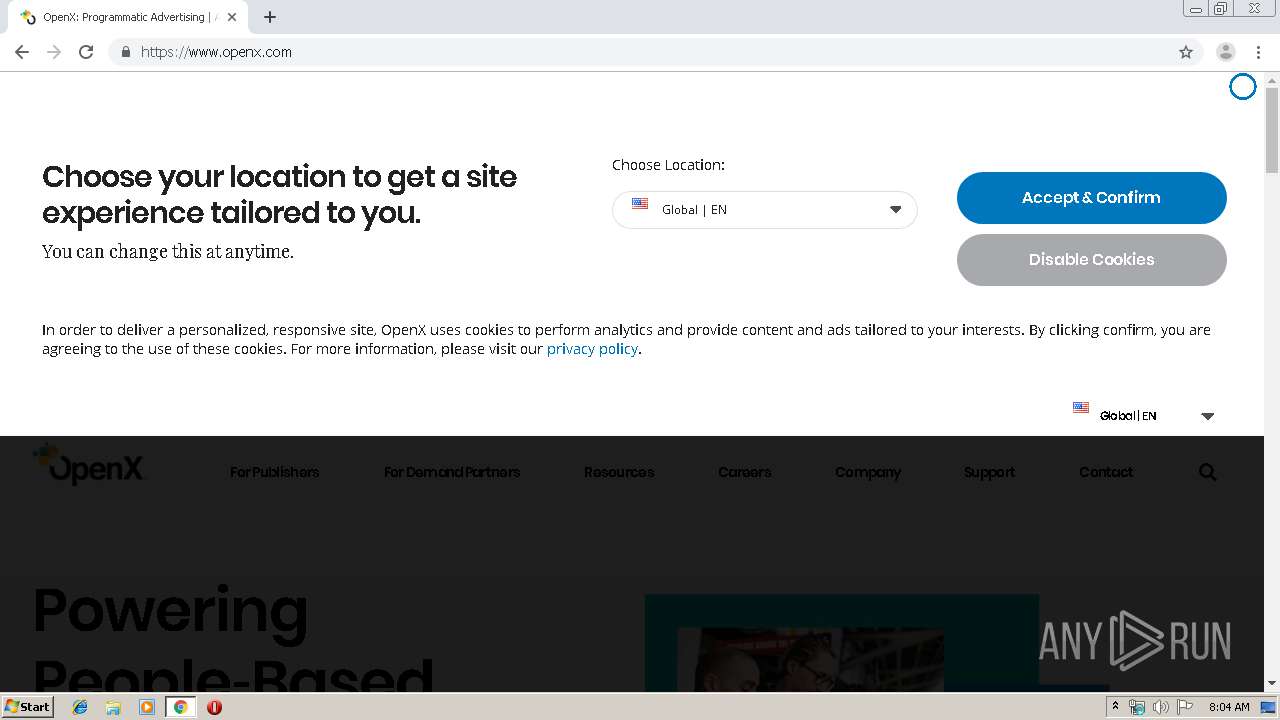Click the volume speaker tray icon
This screenshot has width=1280, height=720.
[1160, 707]
